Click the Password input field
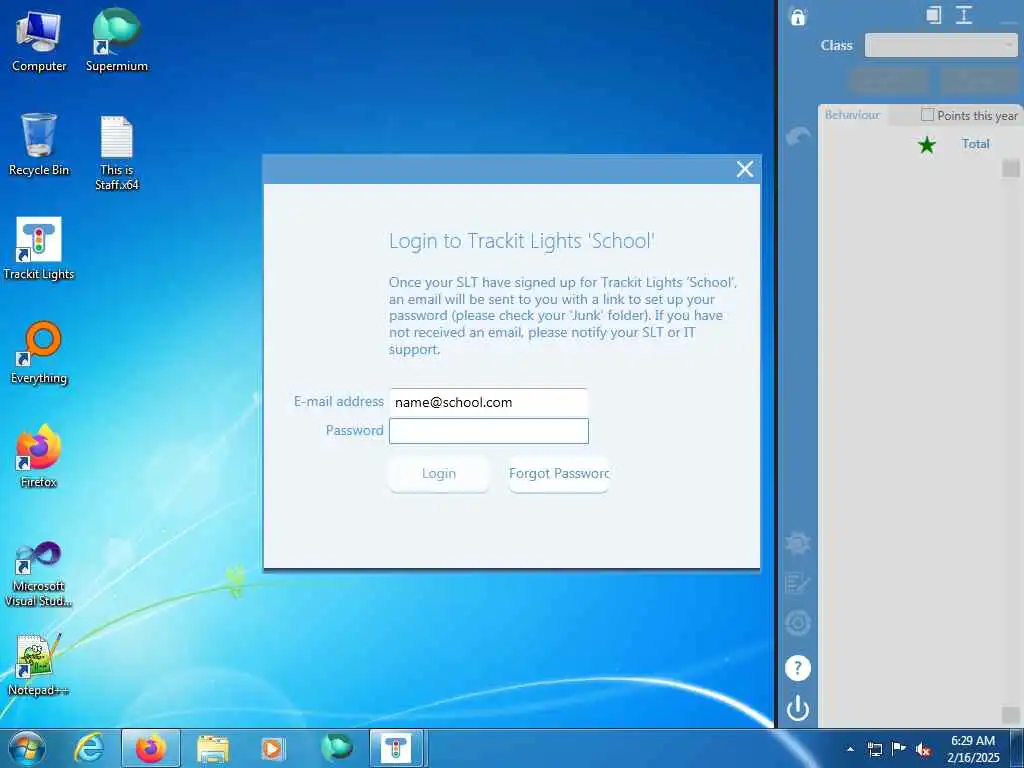This screenshot has height=768, width=1024. (x=488, y=431)
